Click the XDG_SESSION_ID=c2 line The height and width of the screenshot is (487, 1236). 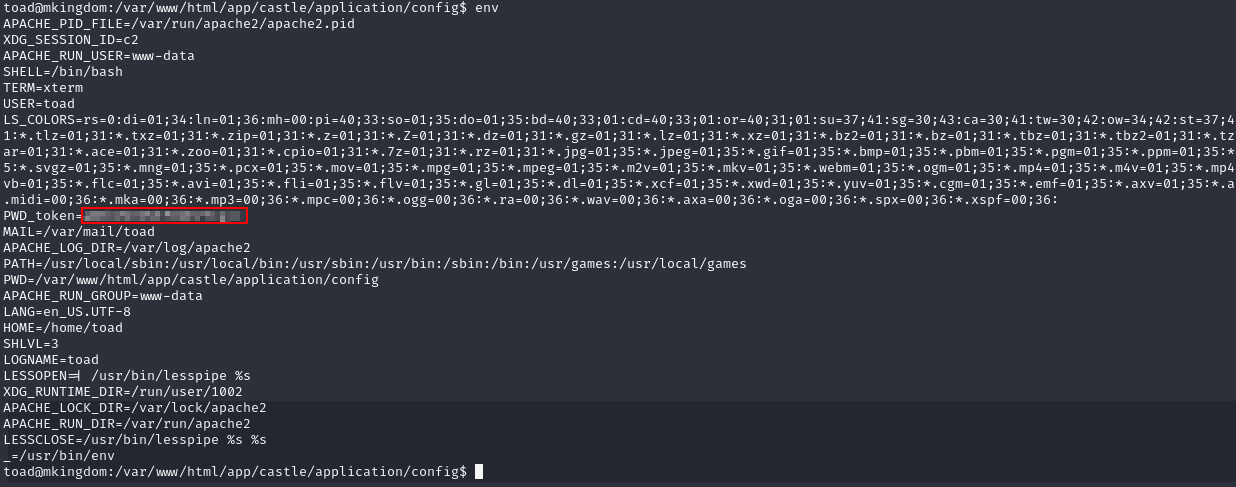click(71, 40)
